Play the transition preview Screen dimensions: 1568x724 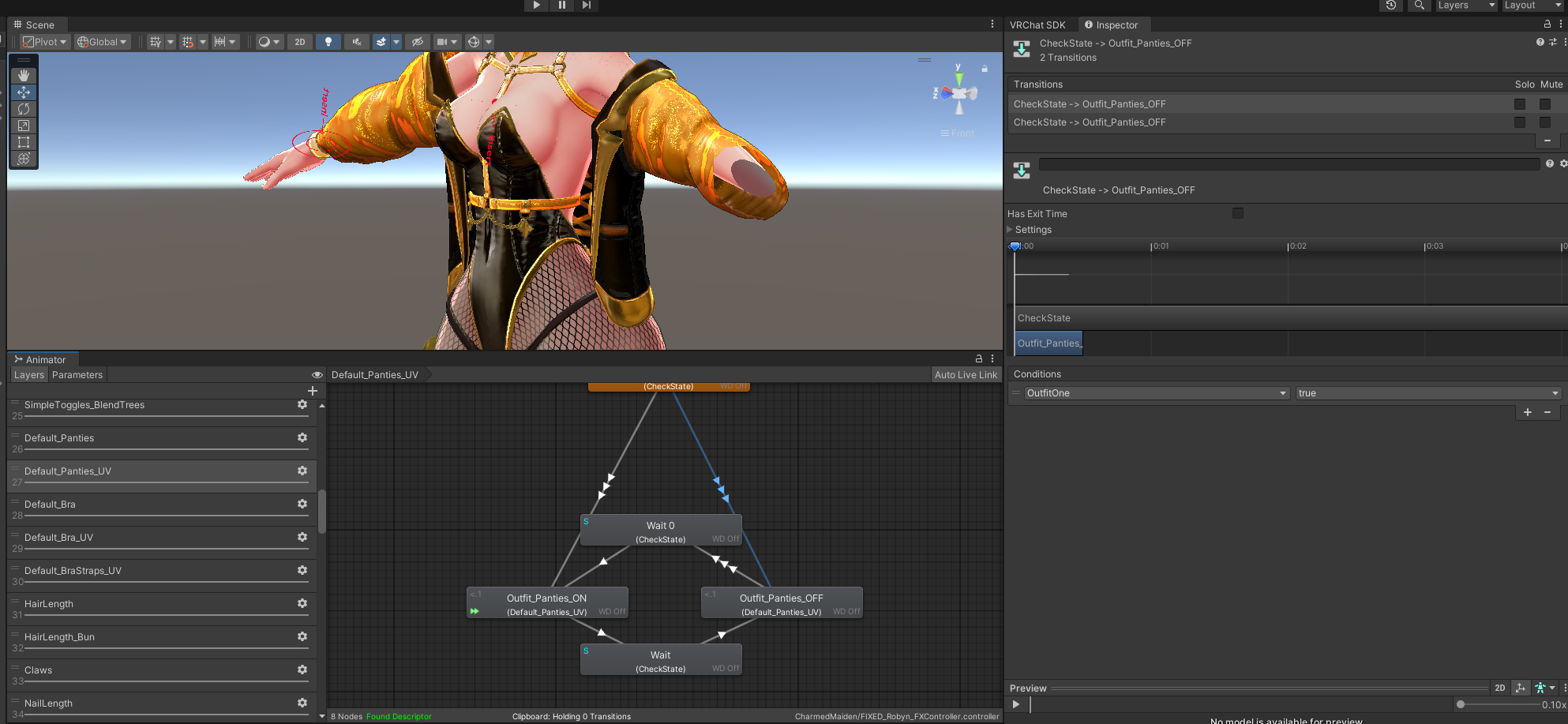coord(1016,704)
